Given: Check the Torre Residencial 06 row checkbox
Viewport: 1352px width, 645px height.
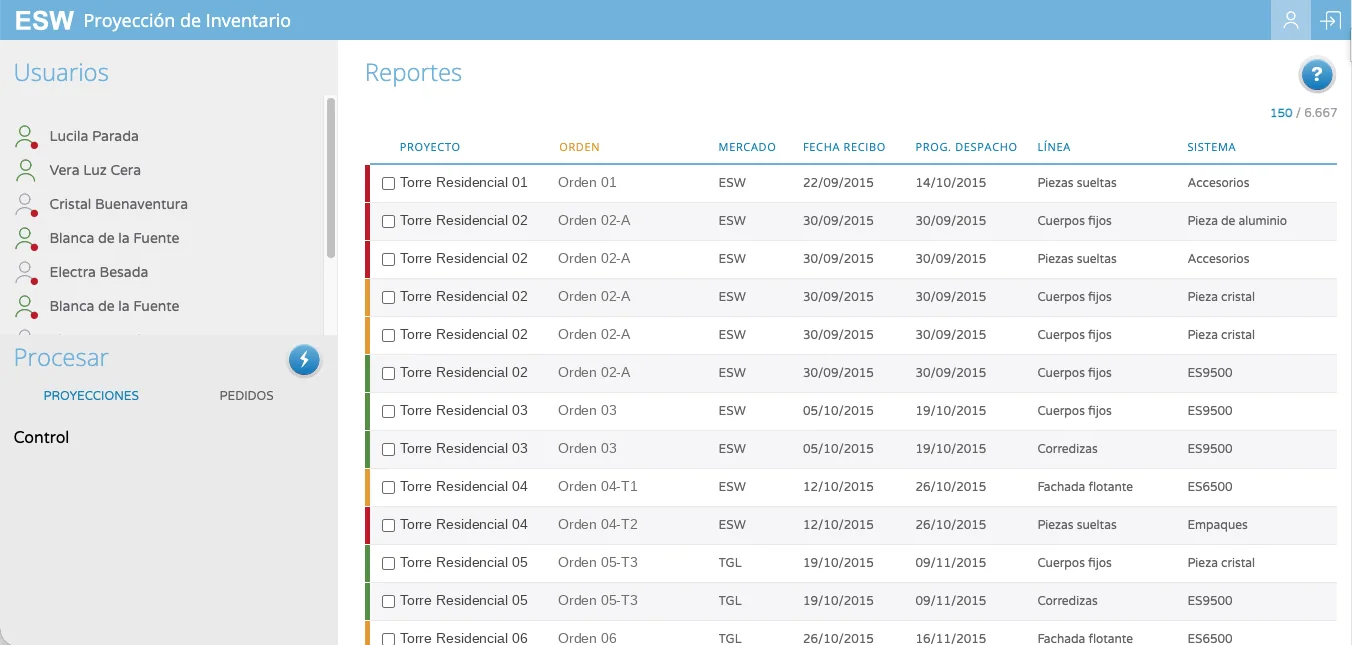Looking at the screenshot, I should coord(389,639).
